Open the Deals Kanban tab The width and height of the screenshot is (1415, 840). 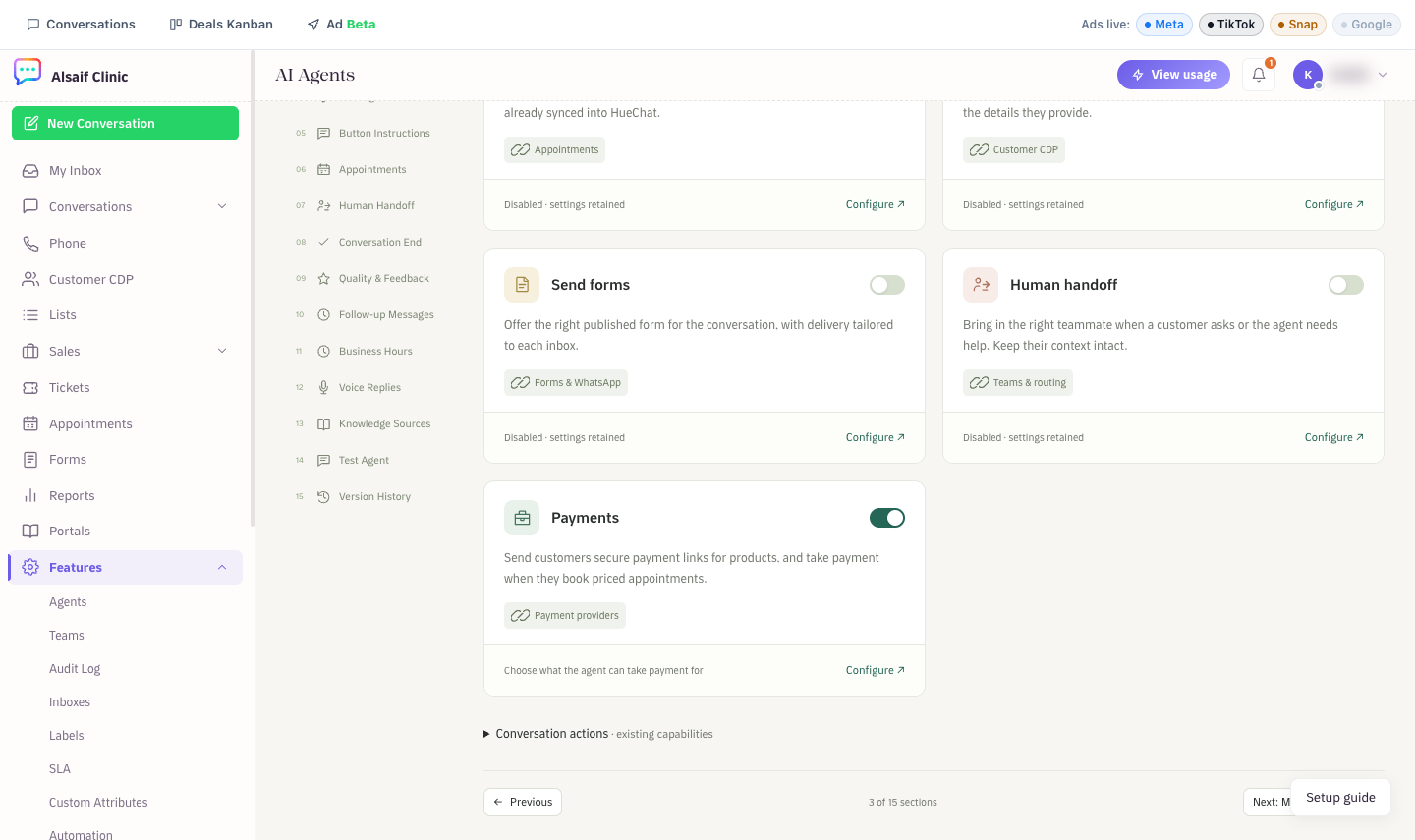point(221,25)
